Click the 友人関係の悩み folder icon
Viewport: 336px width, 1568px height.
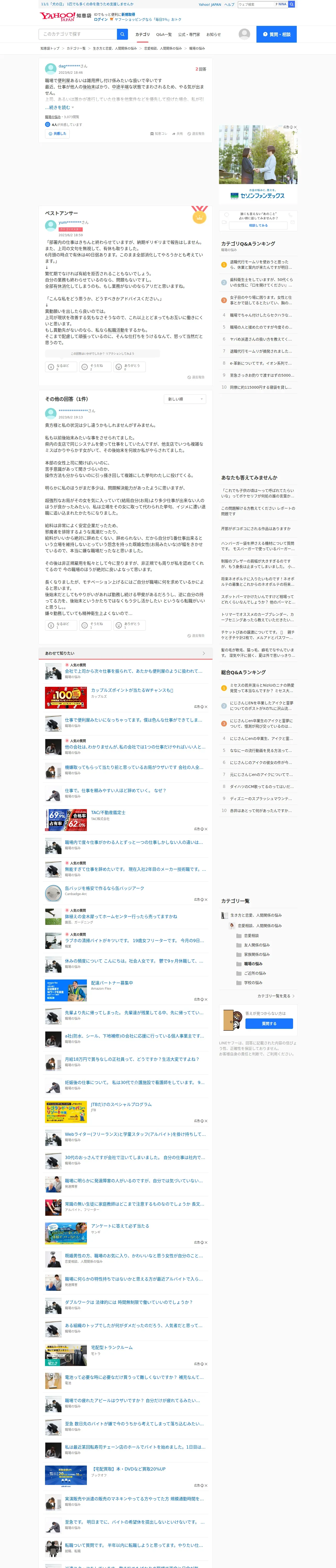pyautogui.click(x=239, y=945)
